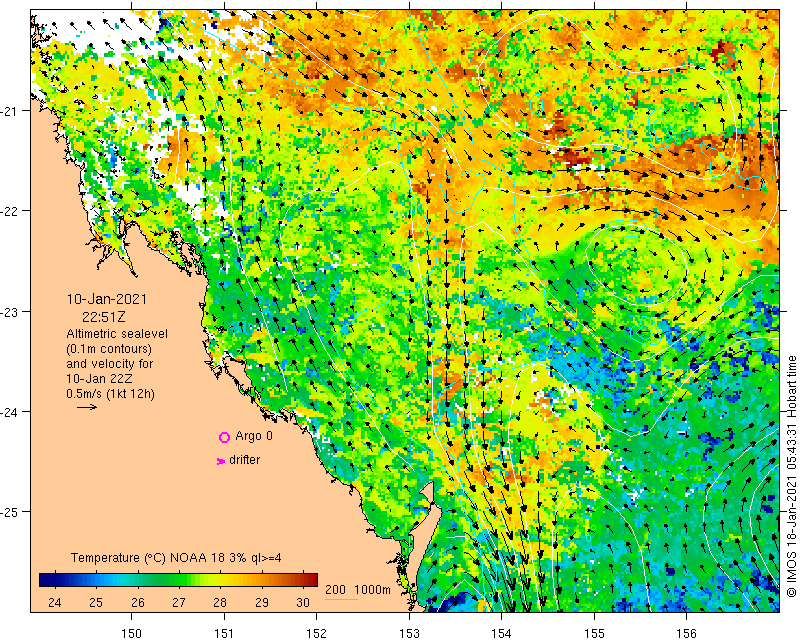Click the colour bar tick label "25"

tap(96, 603)
